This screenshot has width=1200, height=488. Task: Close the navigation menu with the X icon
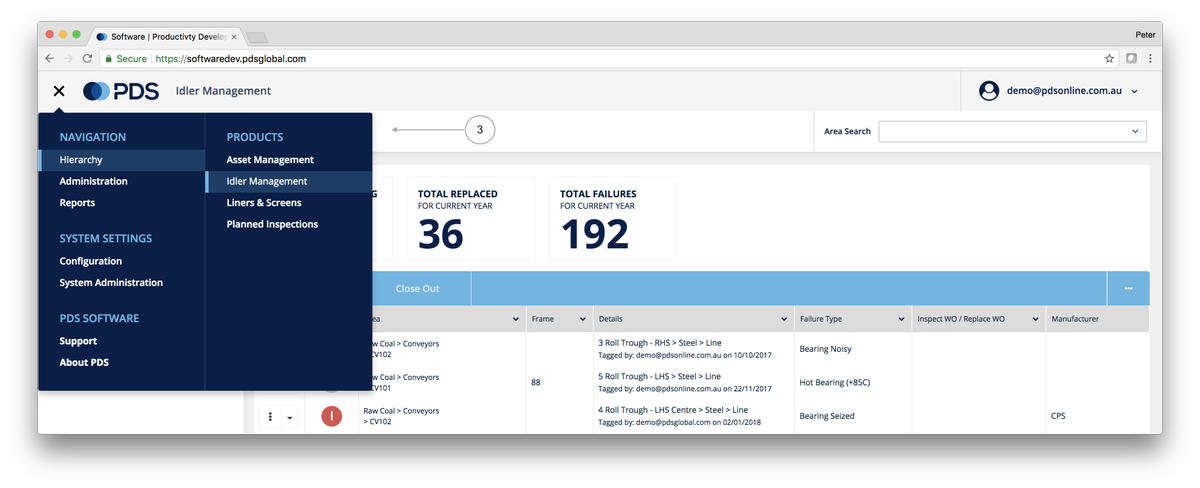coord(59,91)
